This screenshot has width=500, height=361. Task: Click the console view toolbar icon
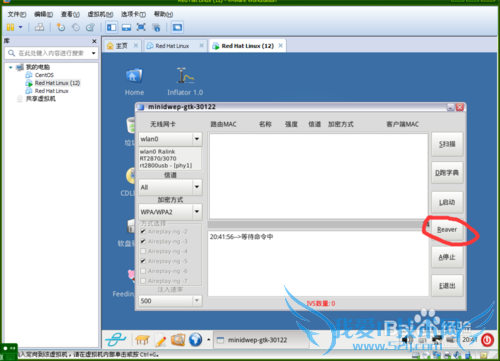pyautogui.click(x=177, y=27)
